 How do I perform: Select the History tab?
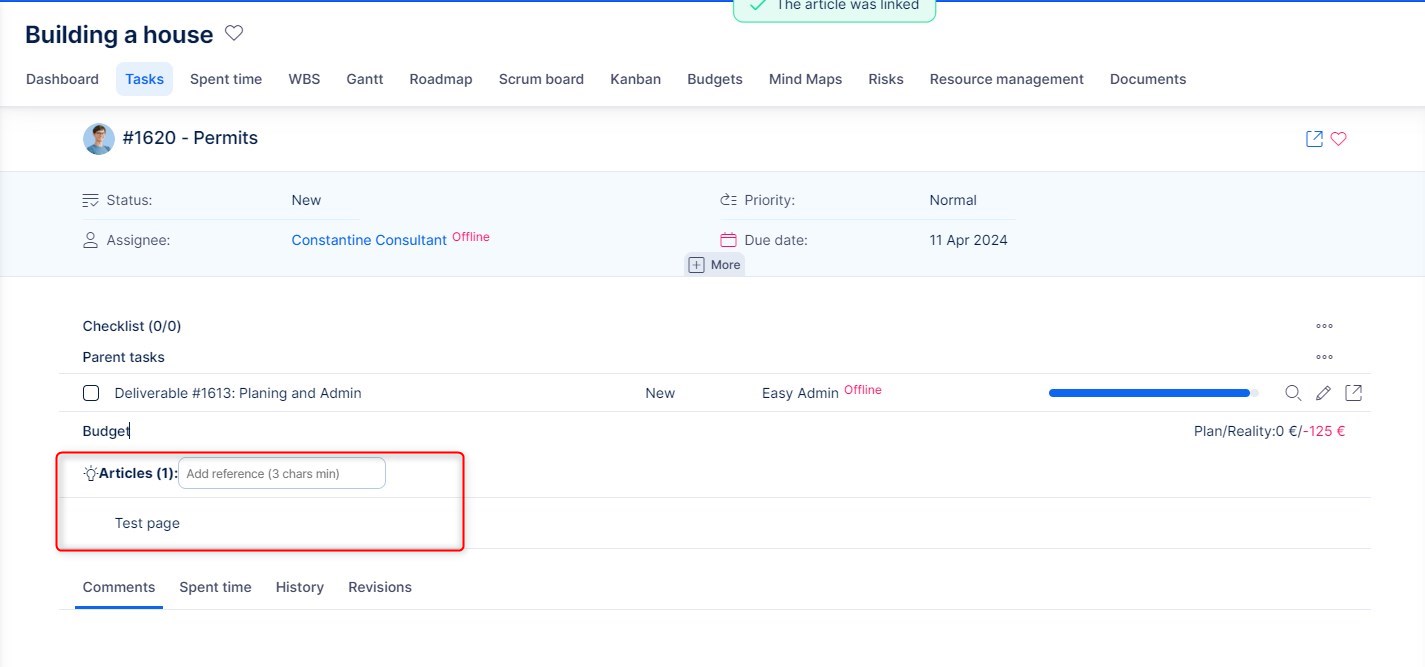[299, 587]
